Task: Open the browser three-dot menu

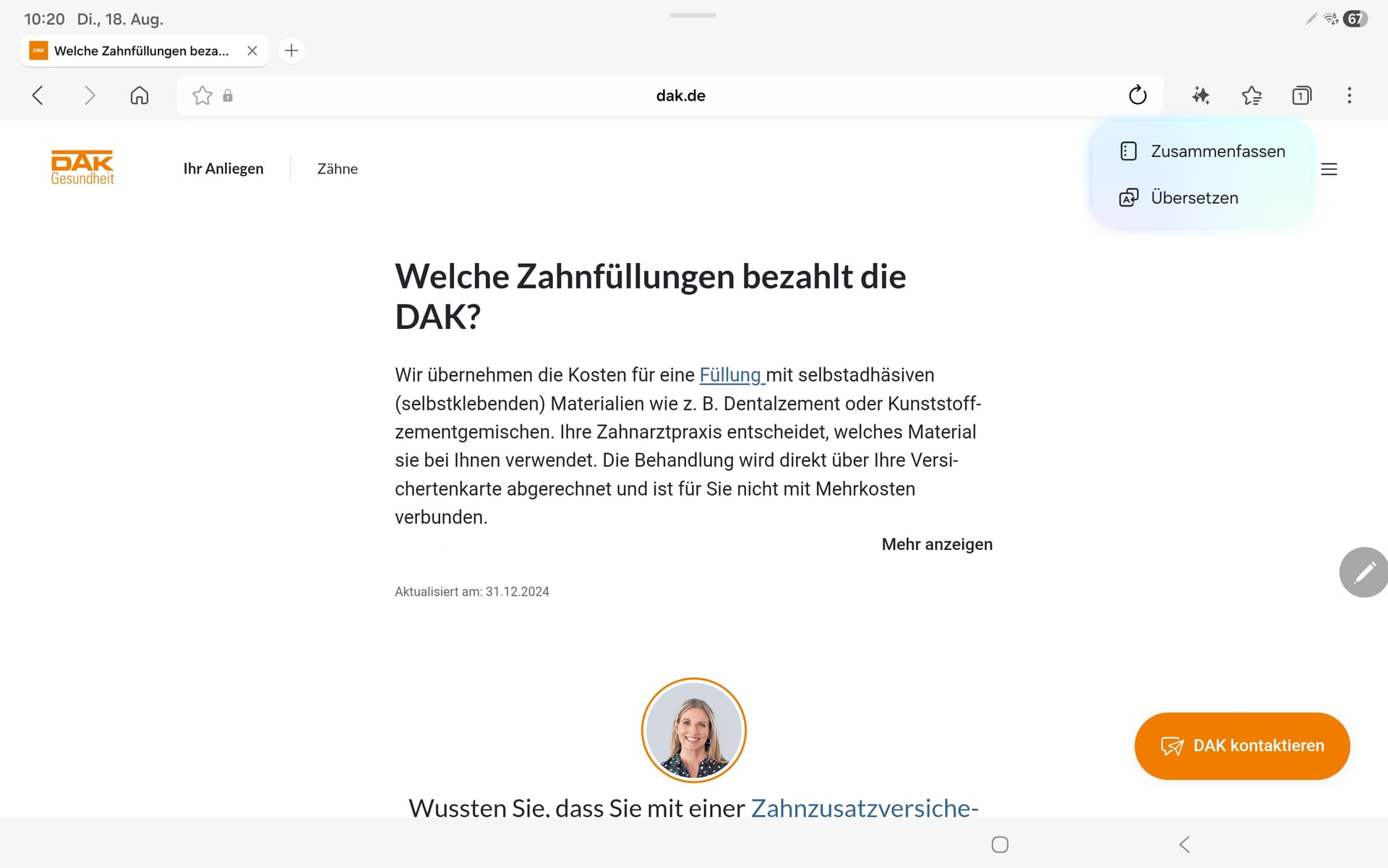Action: pyautogui.click(x=1349, y=95)
